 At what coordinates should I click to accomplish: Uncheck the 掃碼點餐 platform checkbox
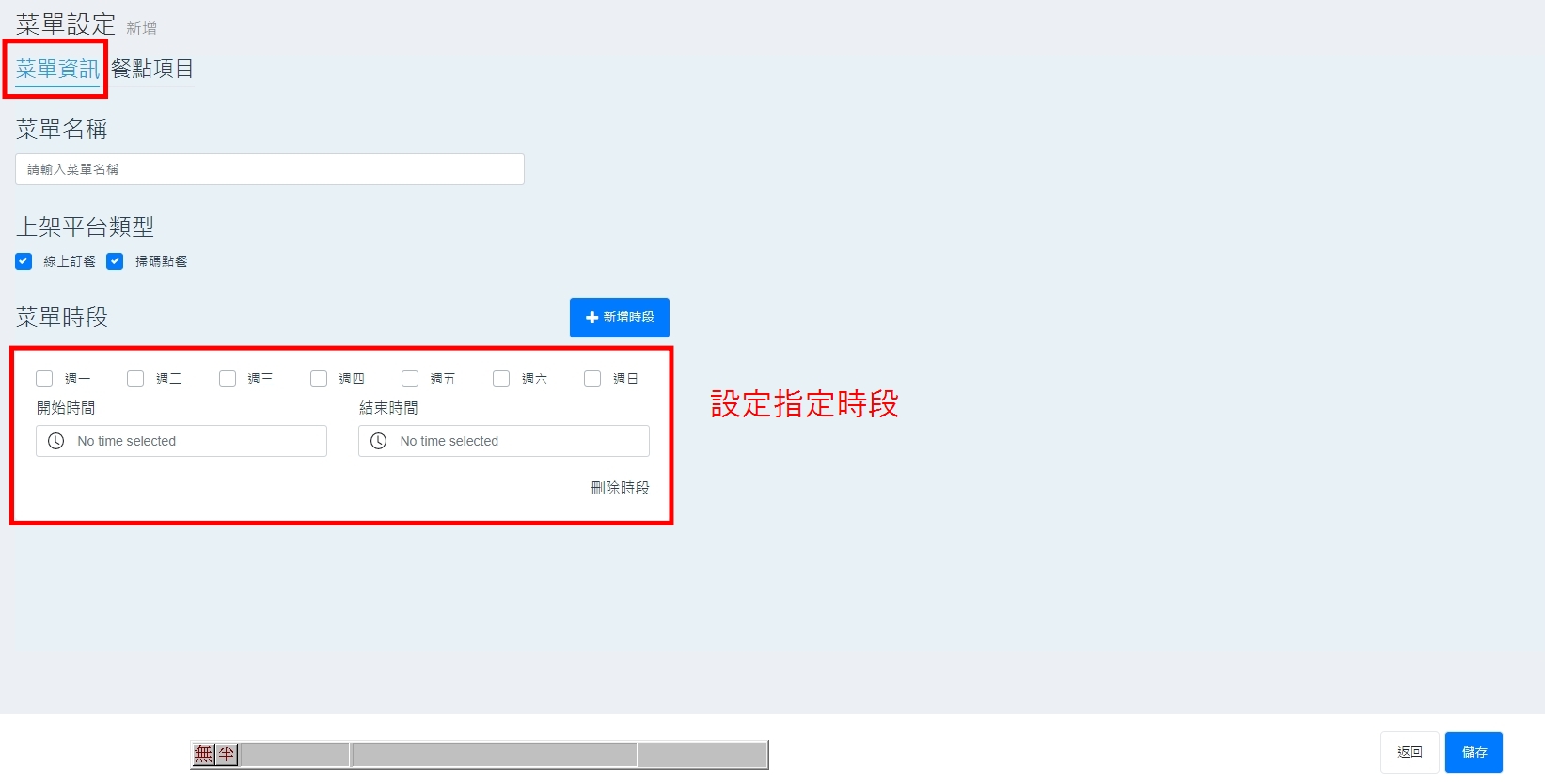click(x=115, y=261)
